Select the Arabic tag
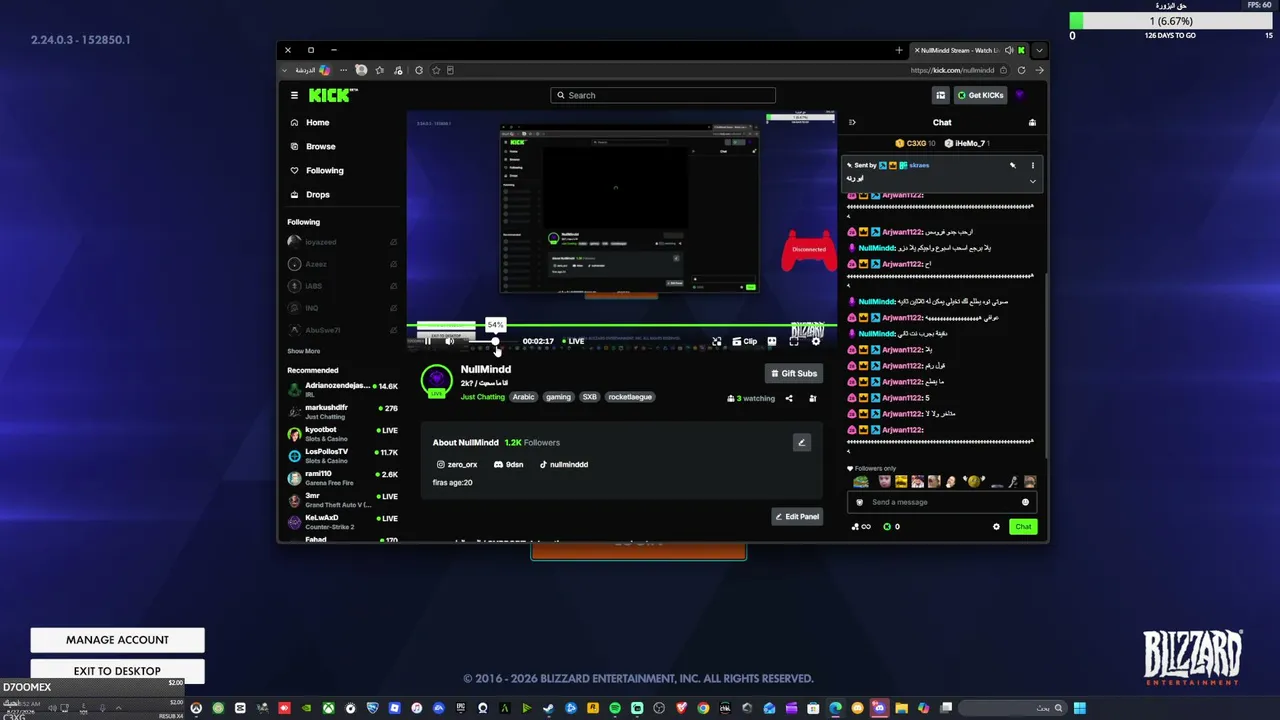 point(524,397)
